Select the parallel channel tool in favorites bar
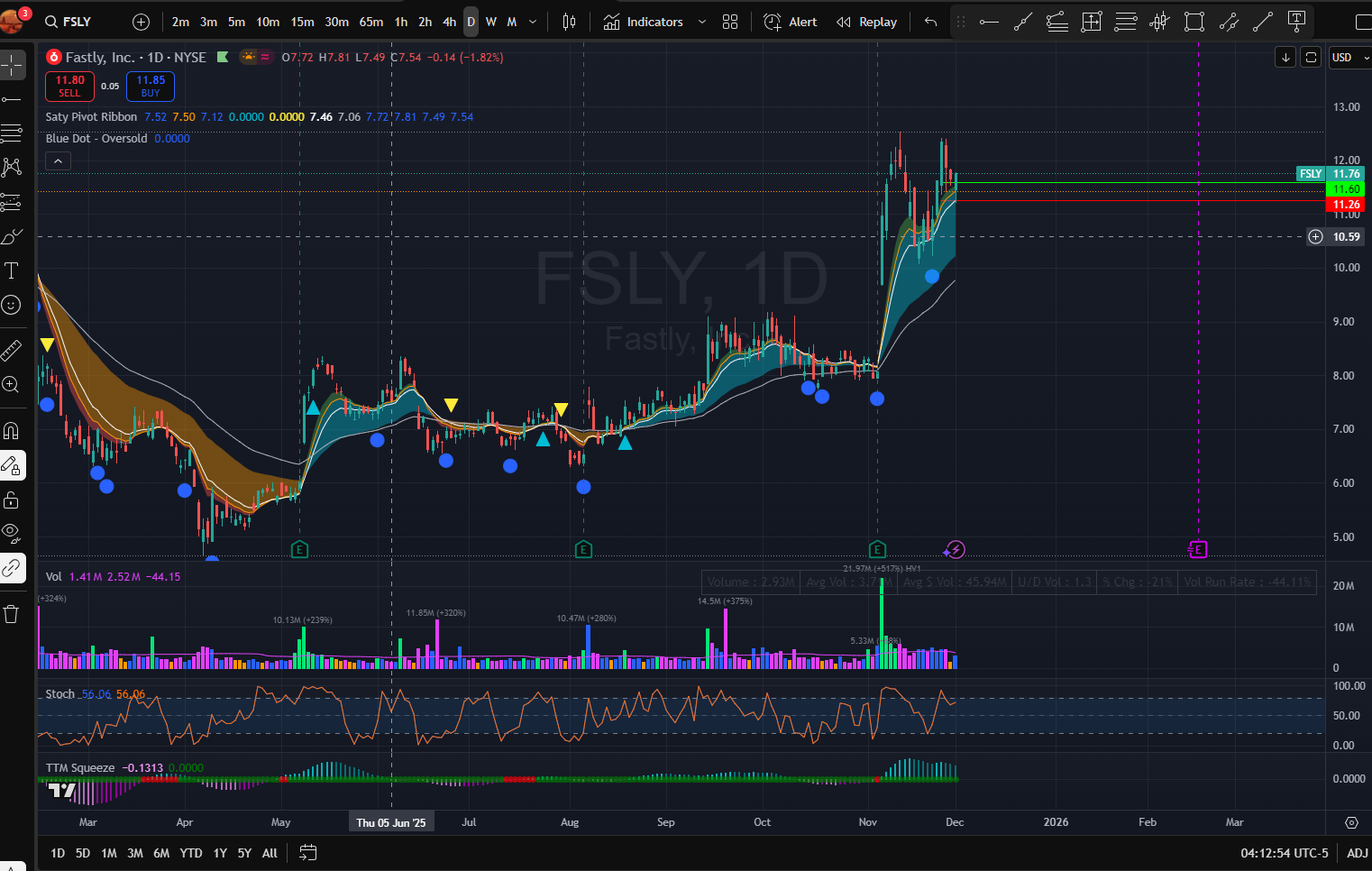Screen dimensions: 1372x871 (1228, 22)
